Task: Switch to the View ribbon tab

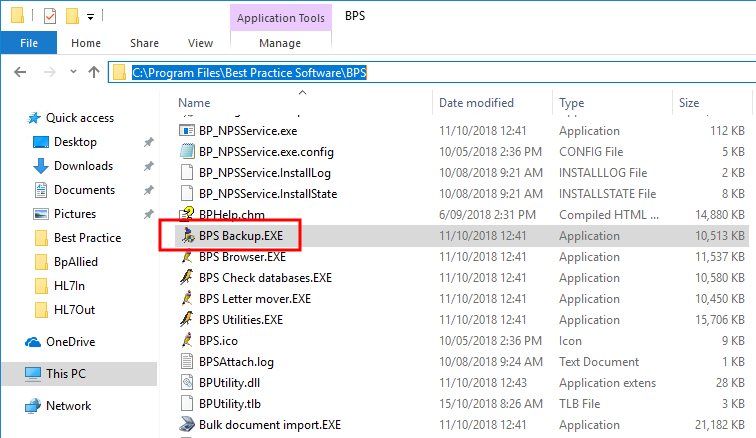Action: [200, 43]
